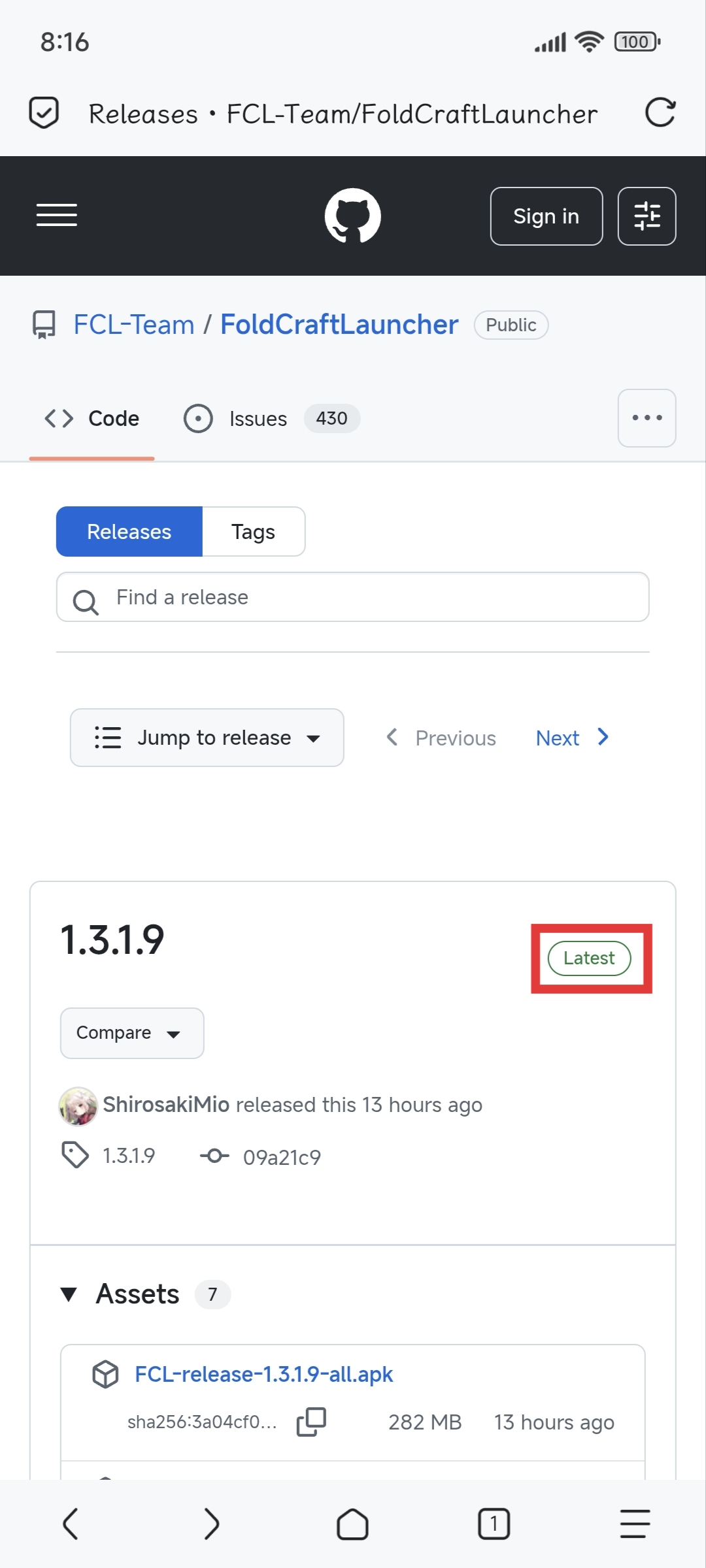Open the Jump to release dropdown
The image size is (706, 1568).
[207, 738]
